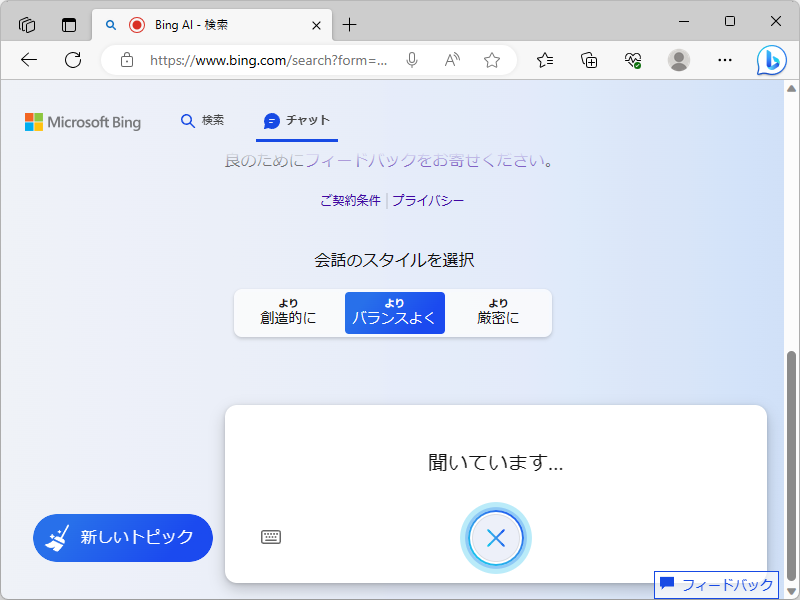Switch to the 検索 tab
The width and height of the screenshot is (800, 600).
[x=203, y=120]
